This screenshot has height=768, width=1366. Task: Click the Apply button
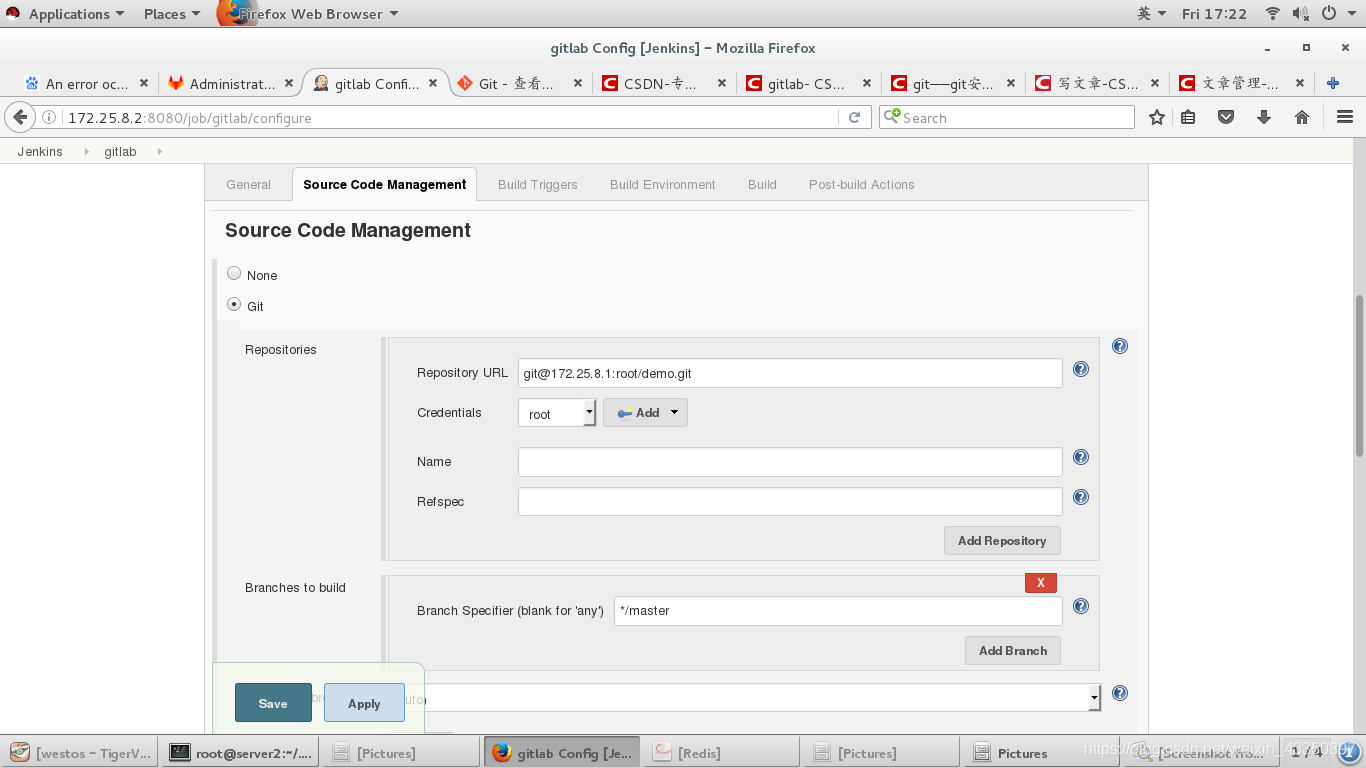point(364,703)
